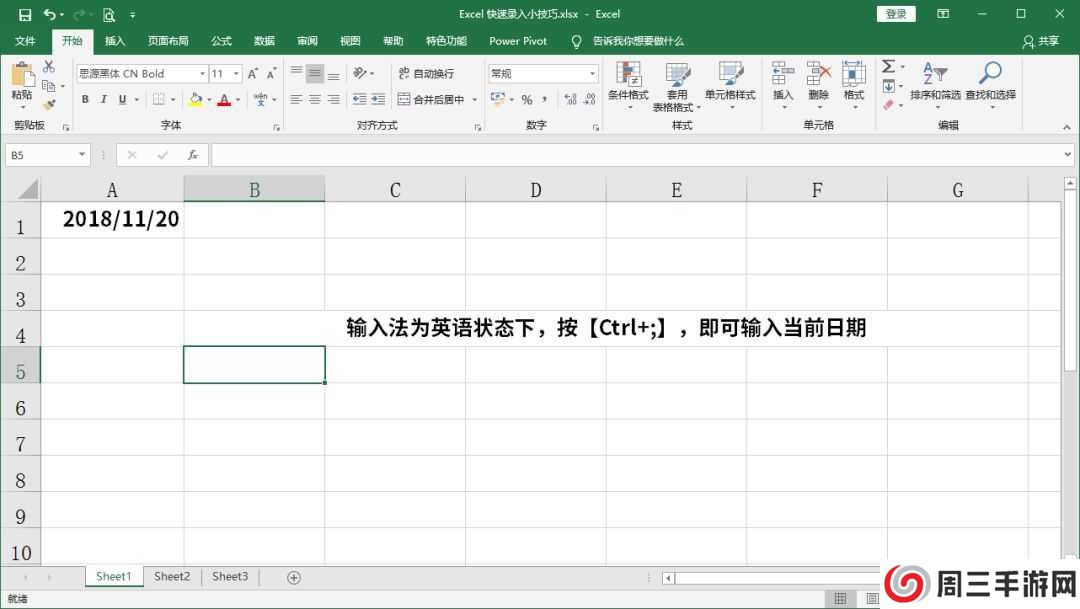1080x609 pixels.
Task: Click the Percent Style icon
Action: pyautogui.click(x=527, y=100)
